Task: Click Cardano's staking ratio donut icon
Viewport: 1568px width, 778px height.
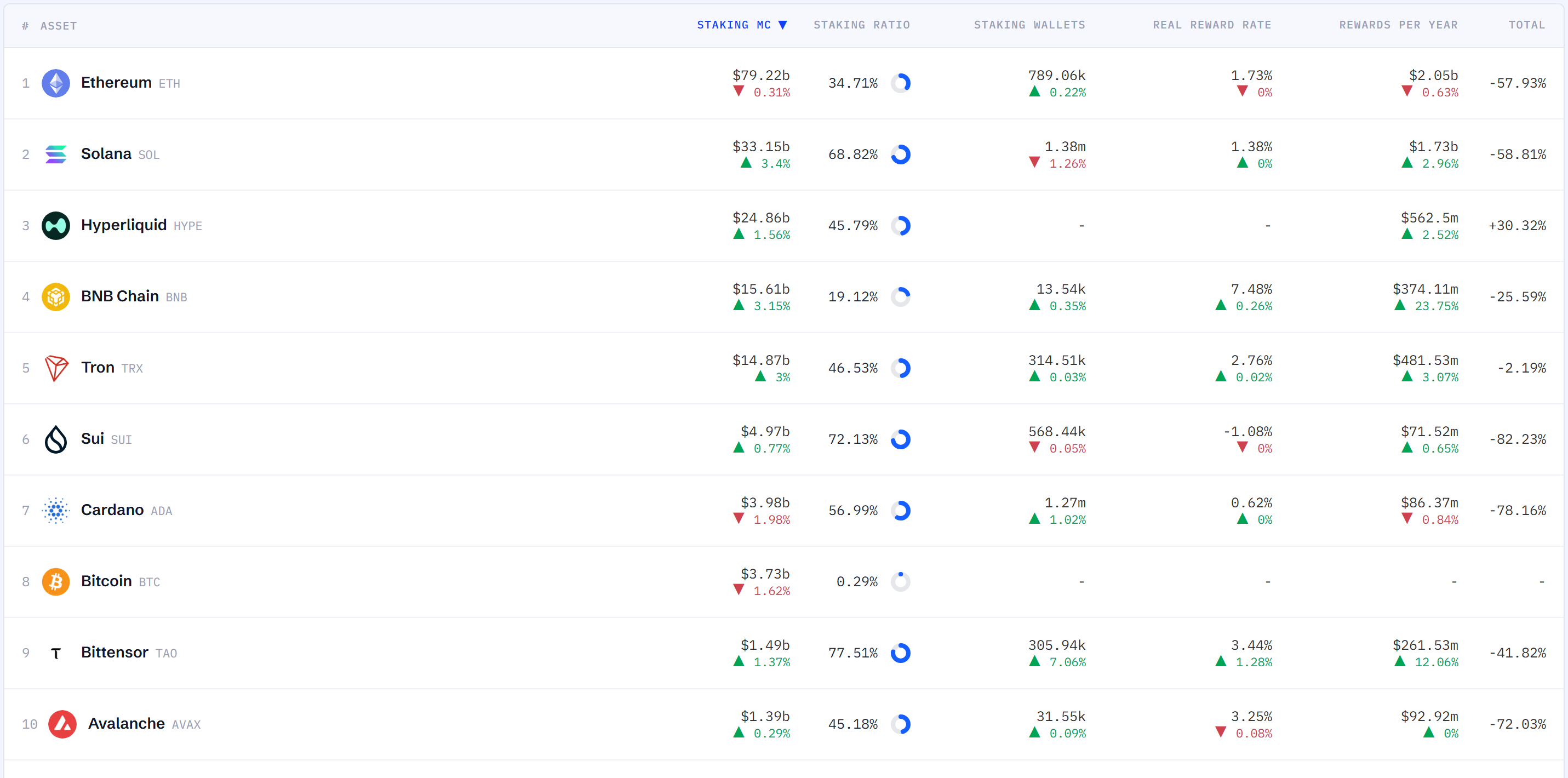Action: click(x=900, y=510)
